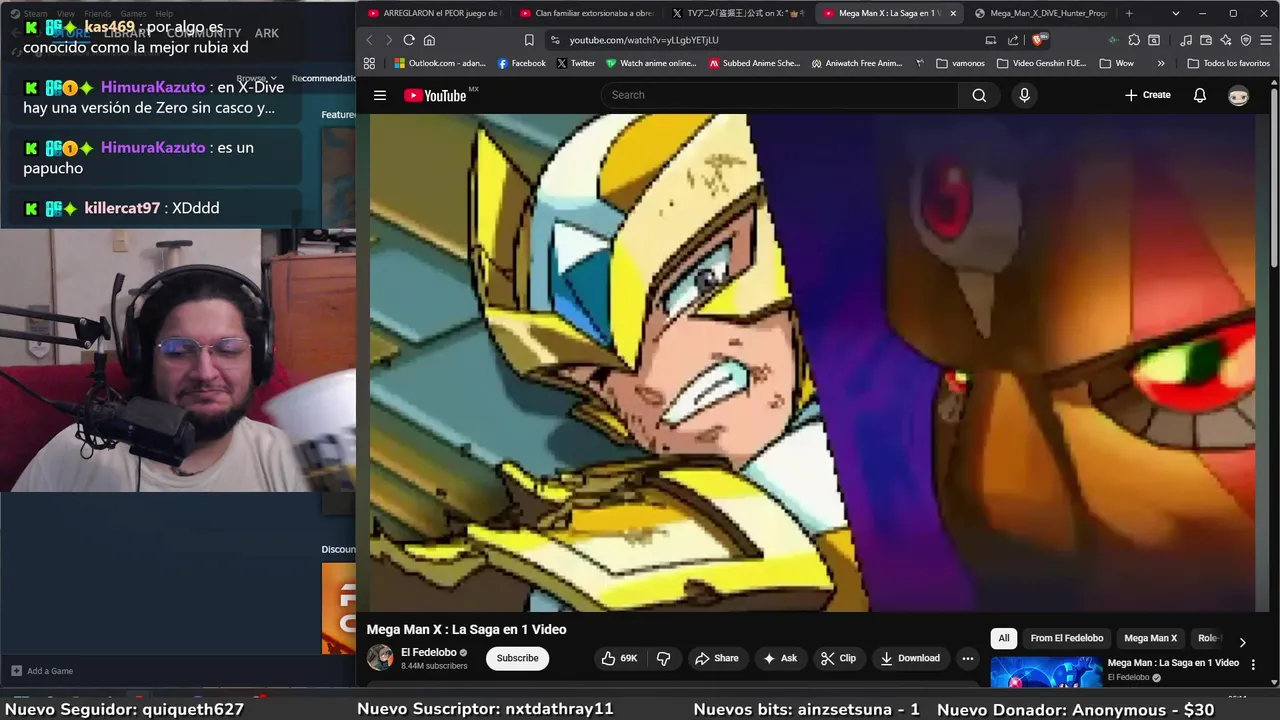
Task: Open LIBRARY tab in Steam window
Action: click(x=127, y=33)
